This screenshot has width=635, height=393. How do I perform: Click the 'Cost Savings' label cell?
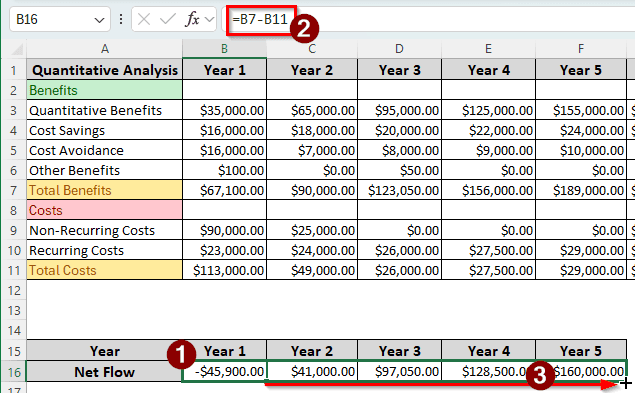tap(104, 130)
